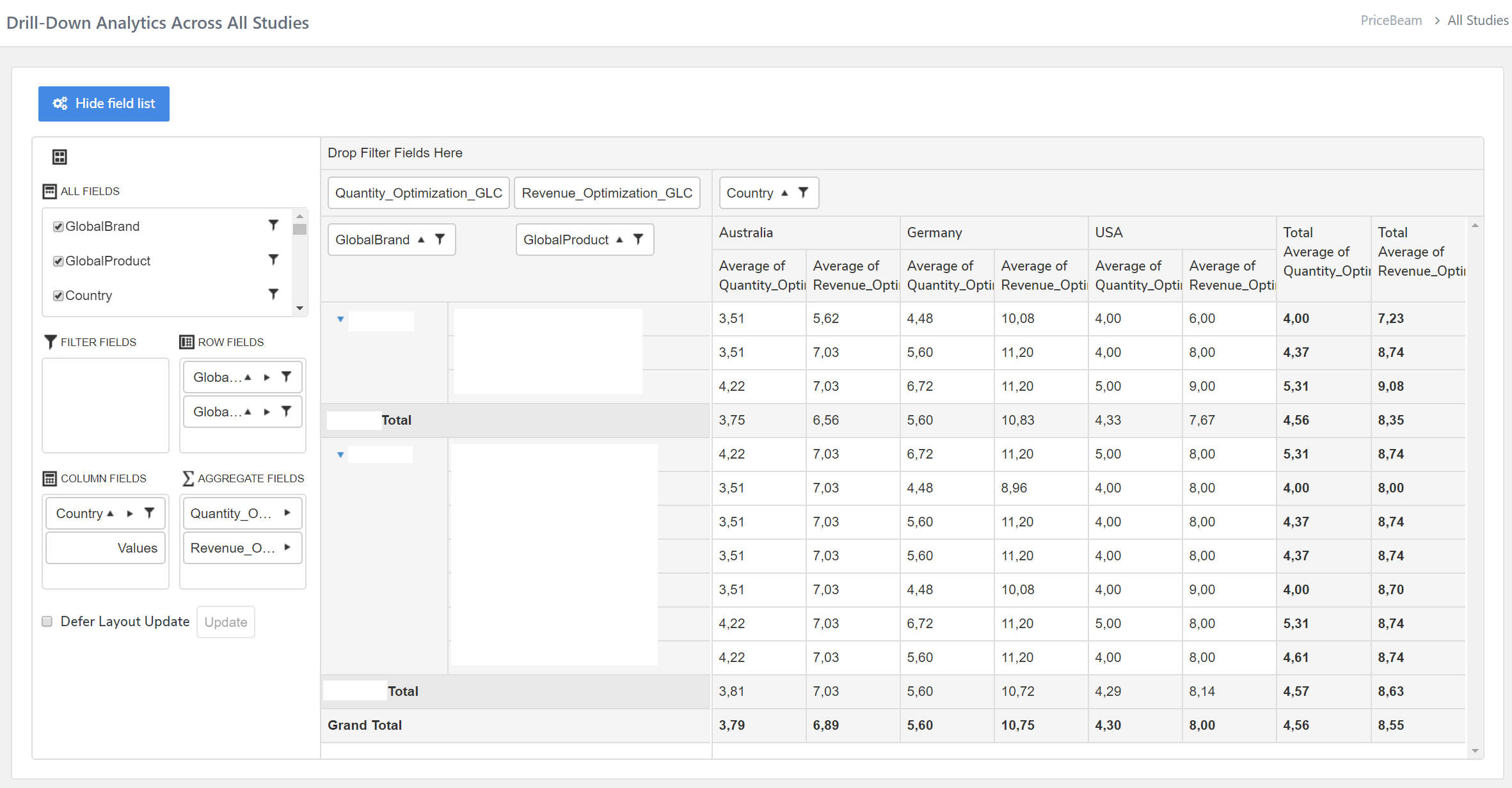Click the Total Average of Quantity column header
The height and width of the screenshot is (788, 1512).
(x=1323, y=259)
